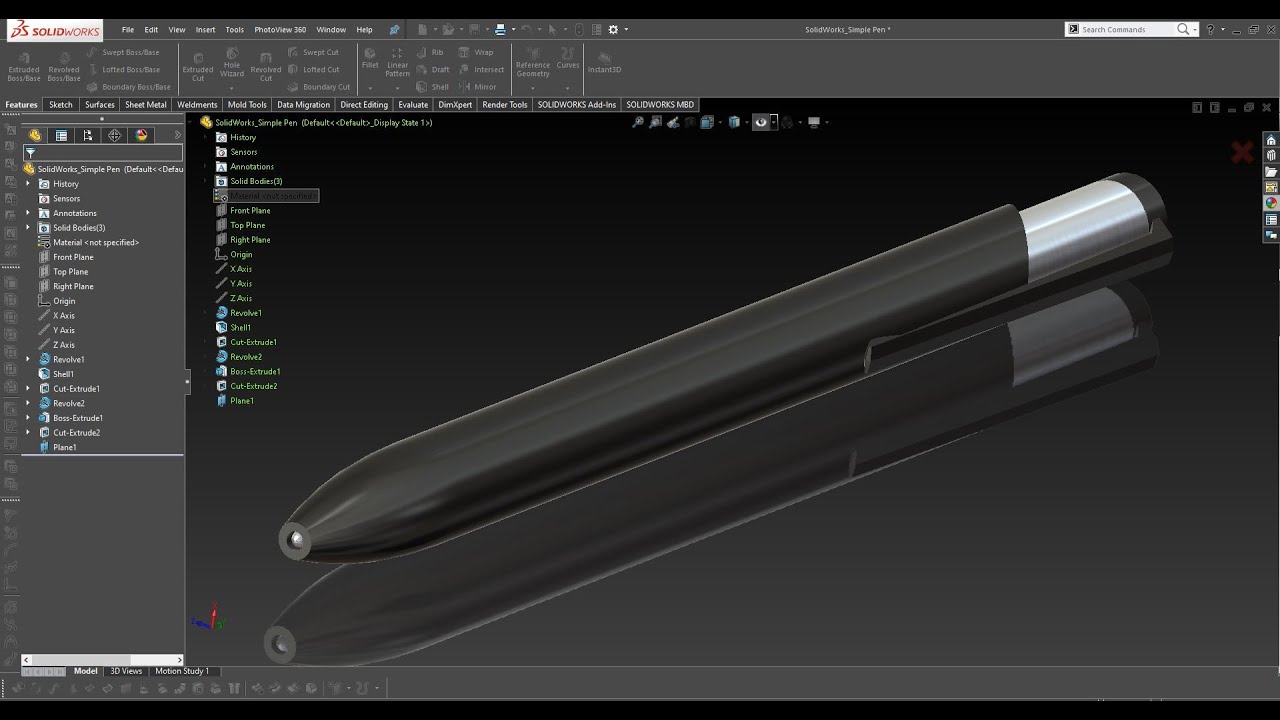Image resolution: width=1280 pixels, height=720 pixels.
Task: Open View Settings monitor icon
Action: tap(814, 122)
